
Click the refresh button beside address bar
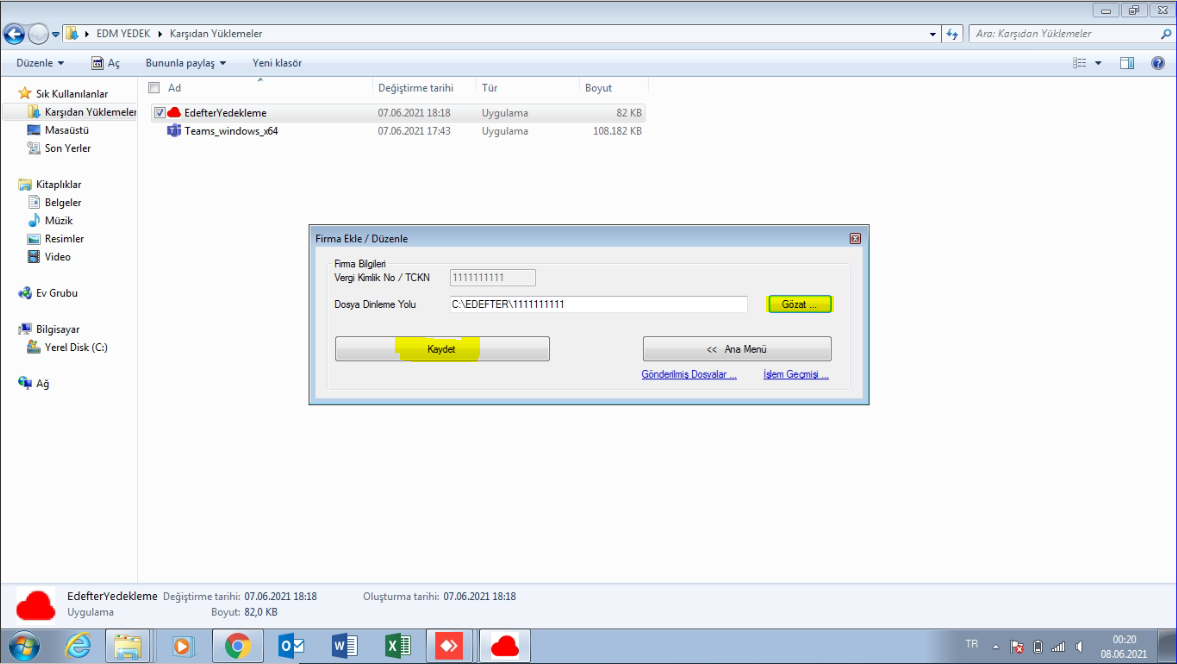coord(952,34)
